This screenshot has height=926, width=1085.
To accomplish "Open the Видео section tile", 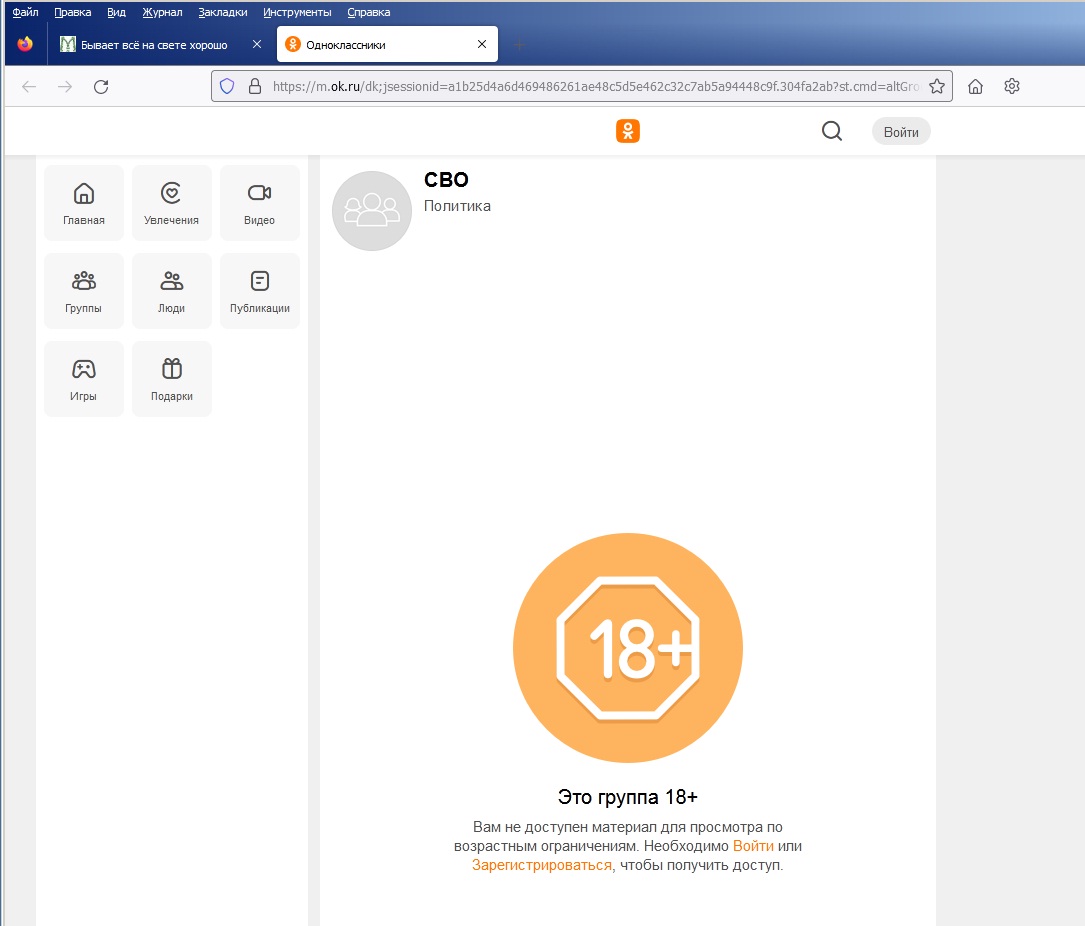I will click(x=259, y=203).
